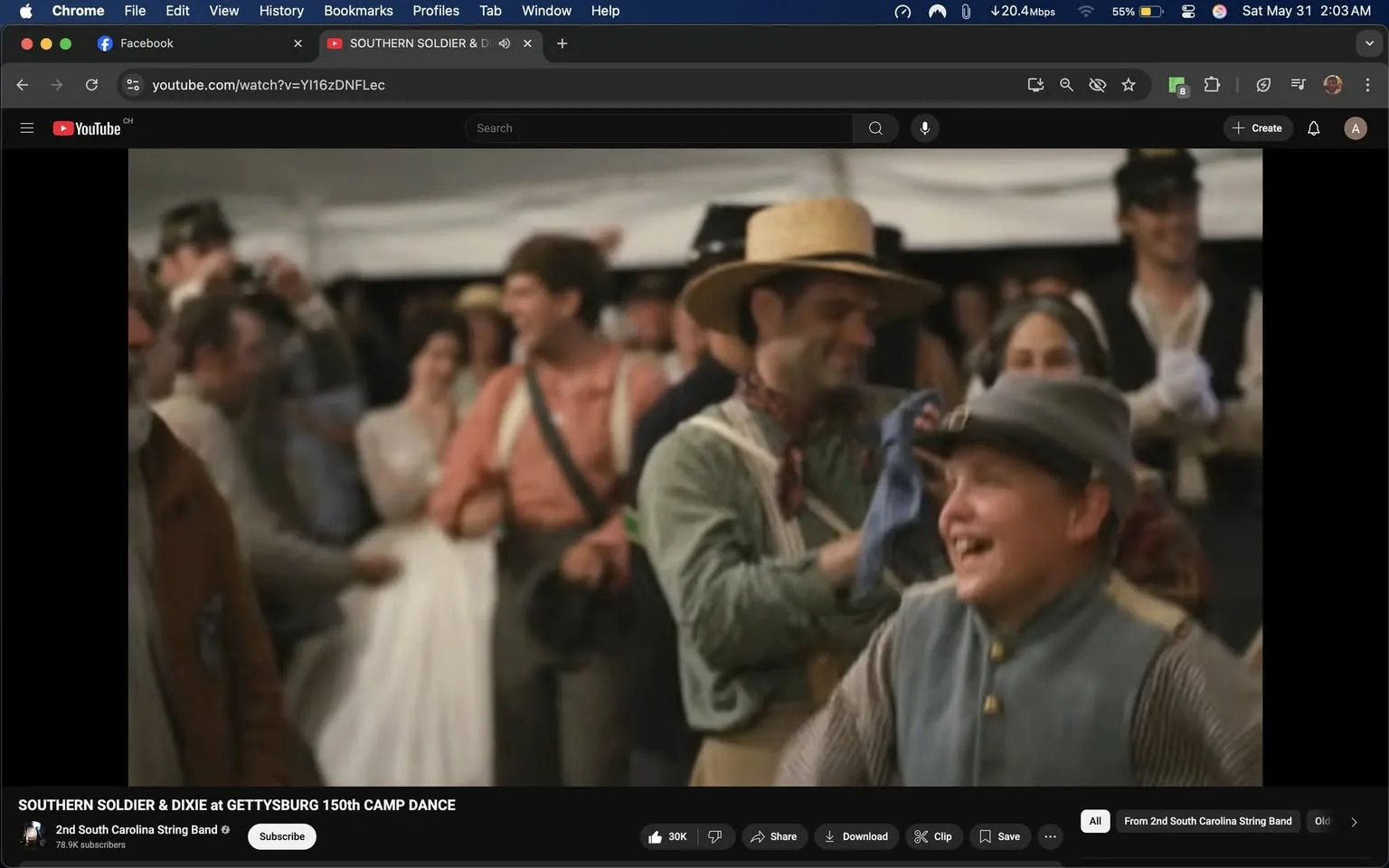Open the Bookmarks menu in the menu bar
This screenshot has height=868, width=1389.
[x=358, y=11]
